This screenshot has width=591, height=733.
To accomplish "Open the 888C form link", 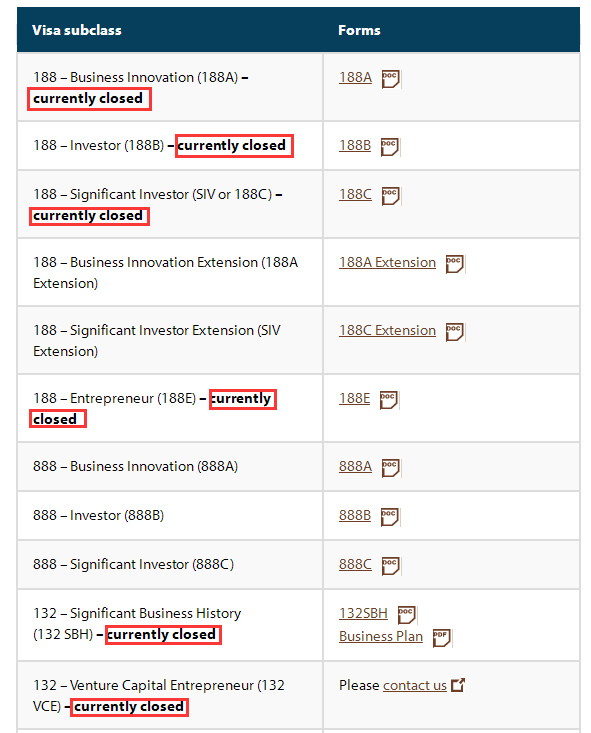I will 355,564.
